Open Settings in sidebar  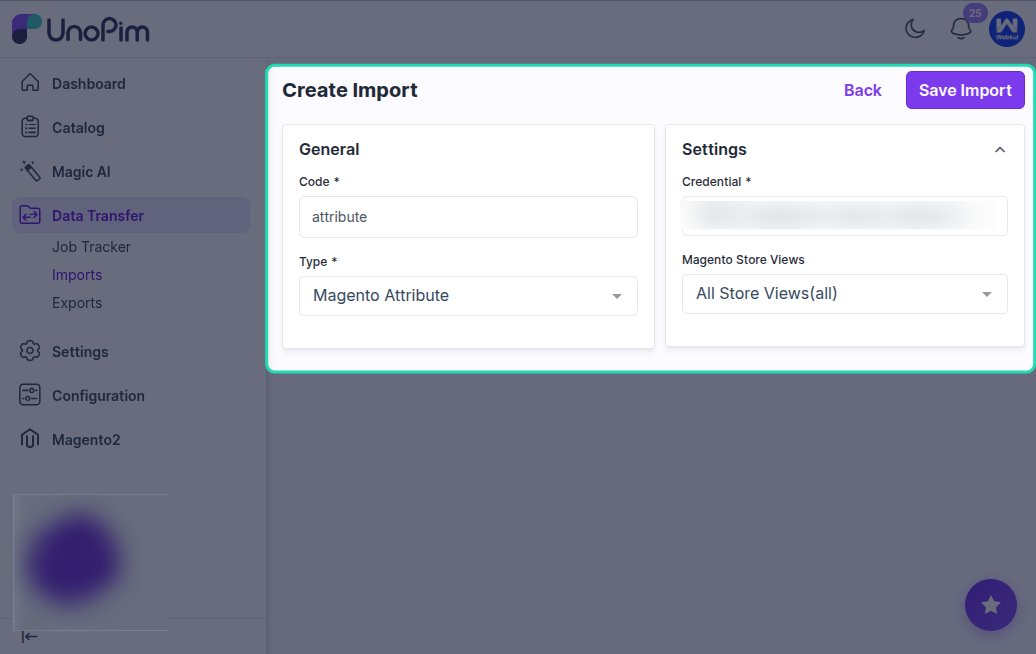[80, 351]
